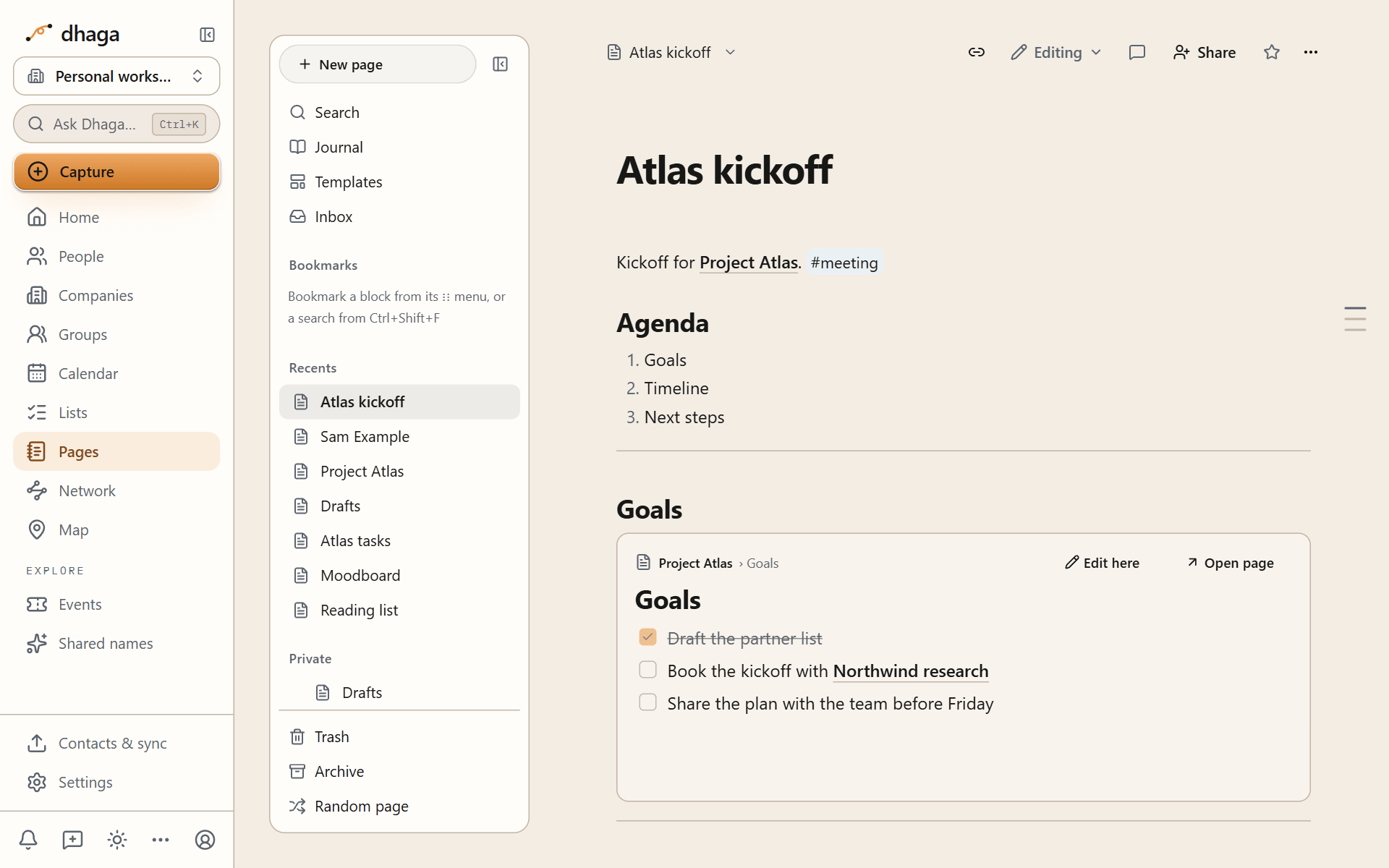Open Network in sidebar
Viewport: 1389px width, 868px height.
point(116,490)
